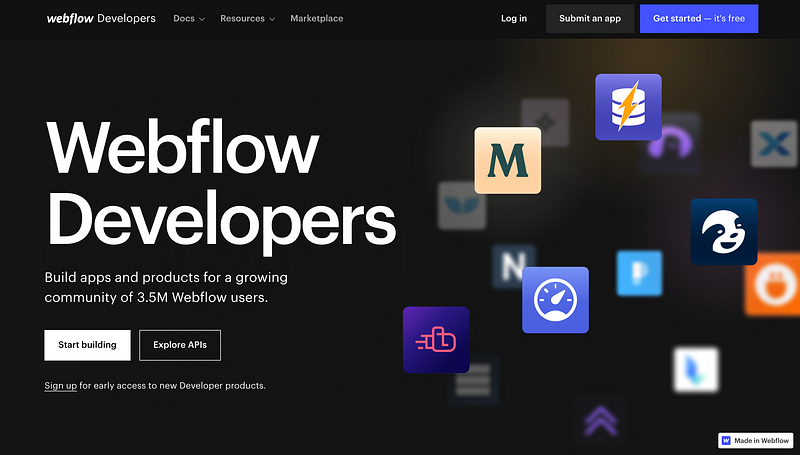The width and height of the screenshot is (800, 455).
Task: Click the purple pink speed-lines app icon
Action: click(x=436, y=340)
